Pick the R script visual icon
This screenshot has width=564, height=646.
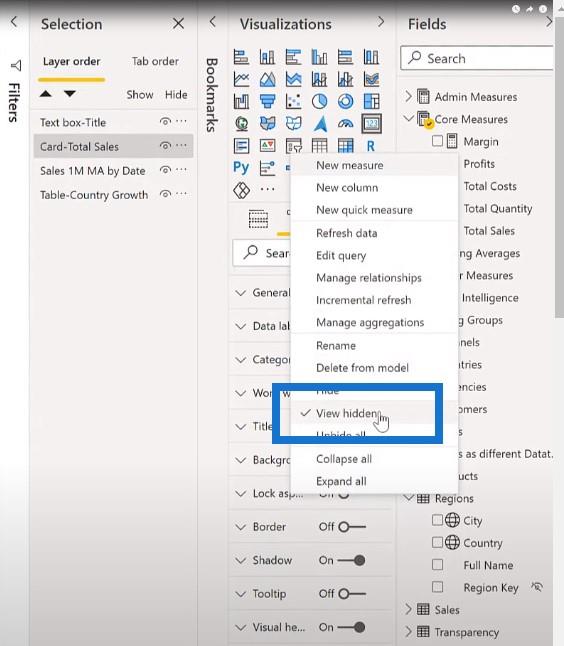[371, 146]
